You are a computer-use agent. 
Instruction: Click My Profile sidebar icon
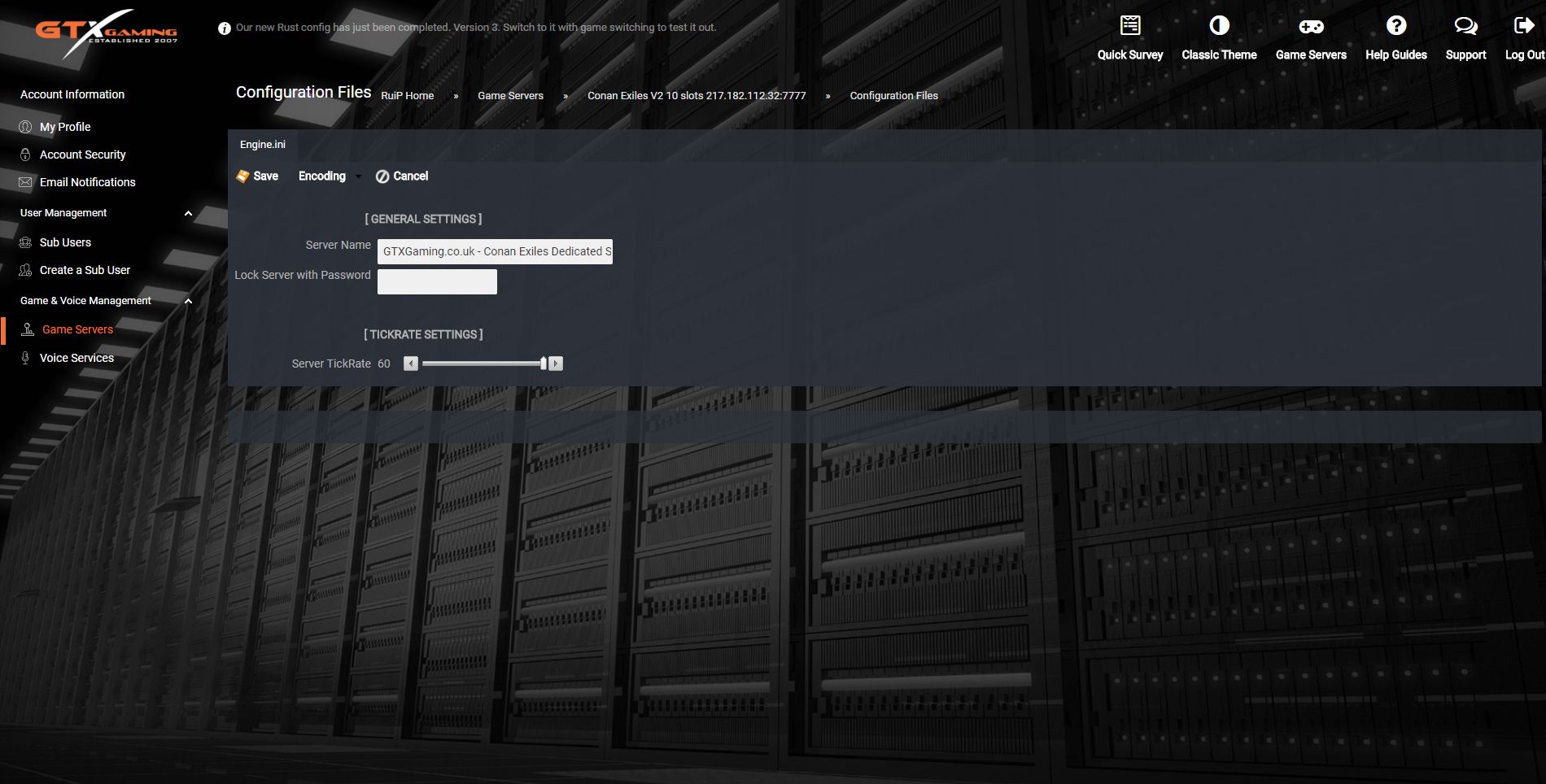[25, 127]
